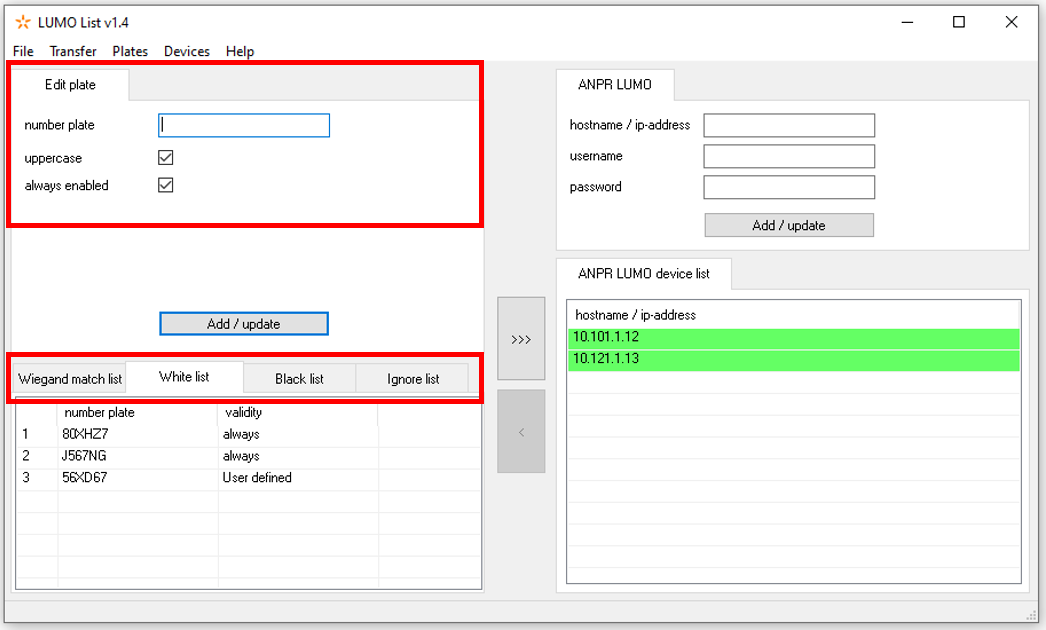Open the Devices menu
Screen dimensions: 1046x630
pyautogui.click(x=187, y=51)
